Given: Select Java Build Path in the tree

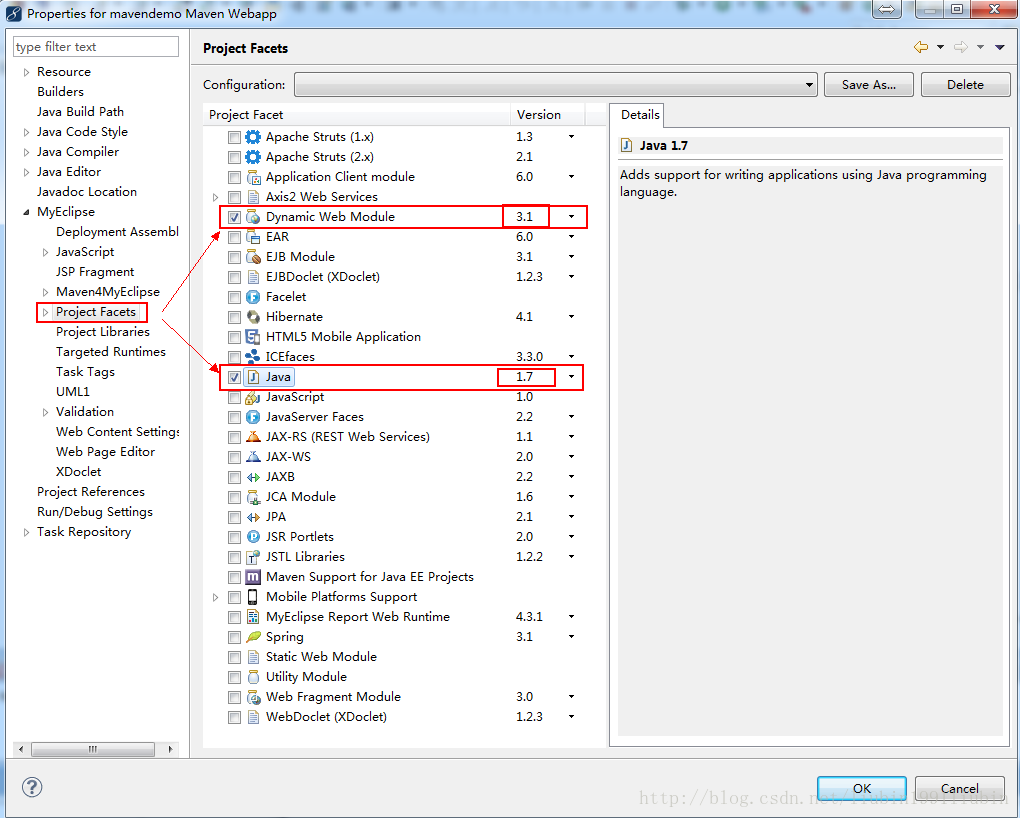Looking at the screenshot, I should click(80, 112).
